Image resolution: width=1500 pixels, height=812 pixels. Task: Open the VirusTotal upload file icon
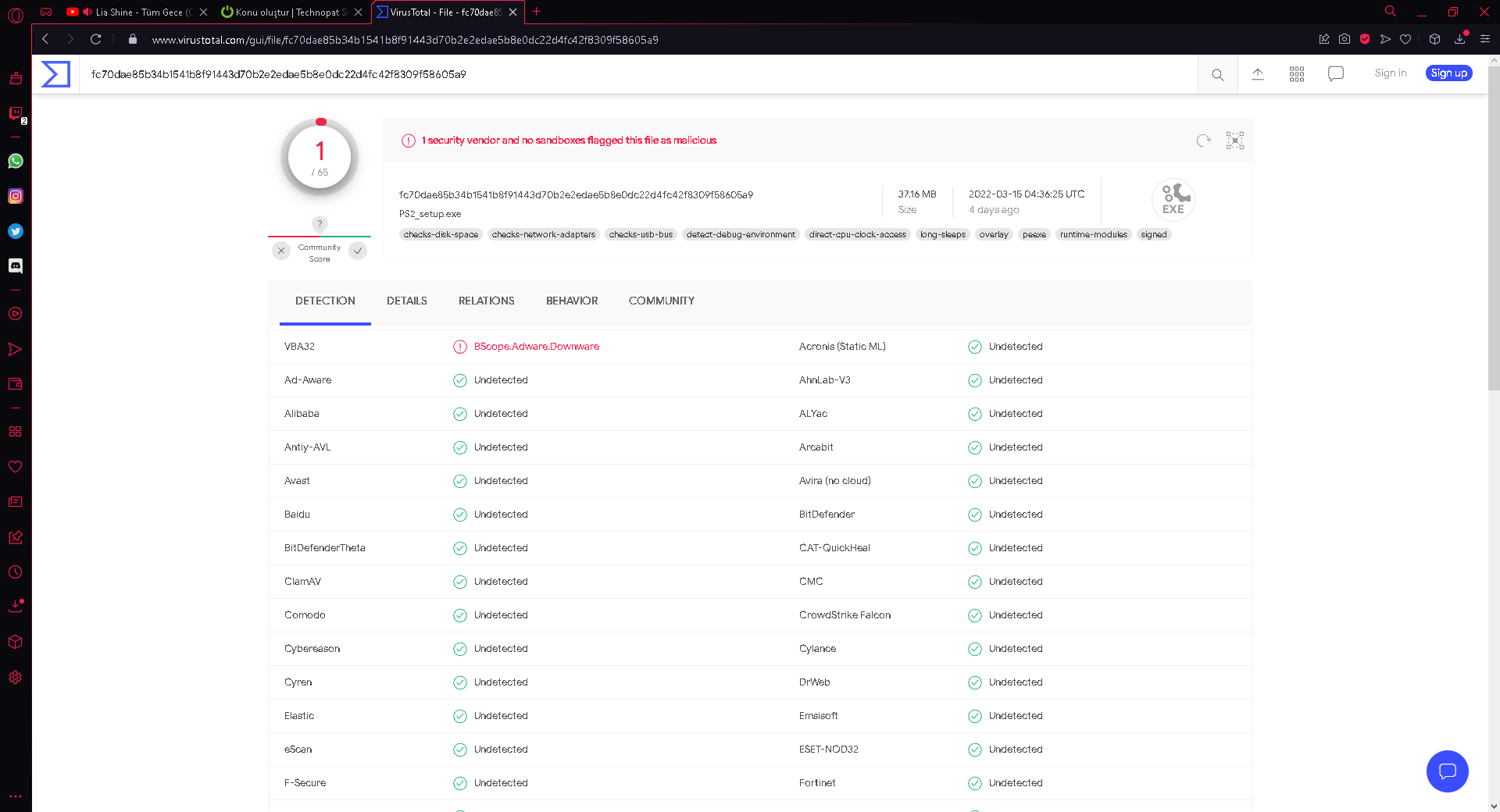coord(1258,74)
